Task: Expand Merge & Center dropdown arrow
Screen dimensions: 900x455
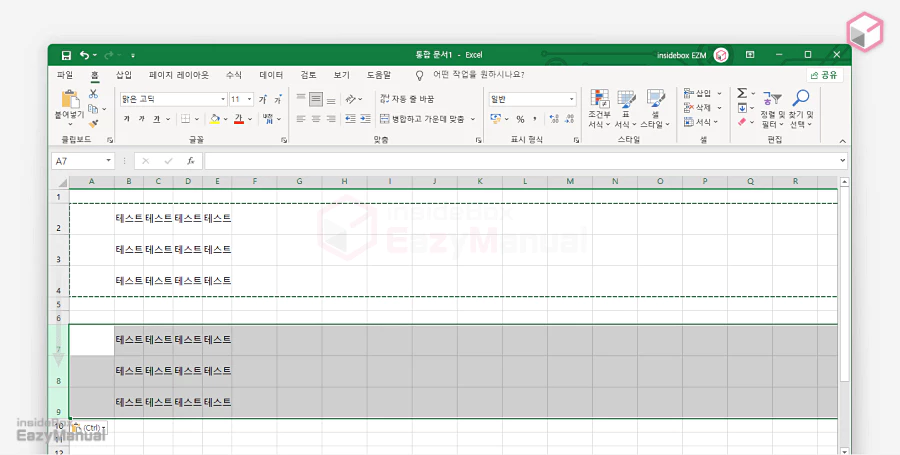Action: 473,119
